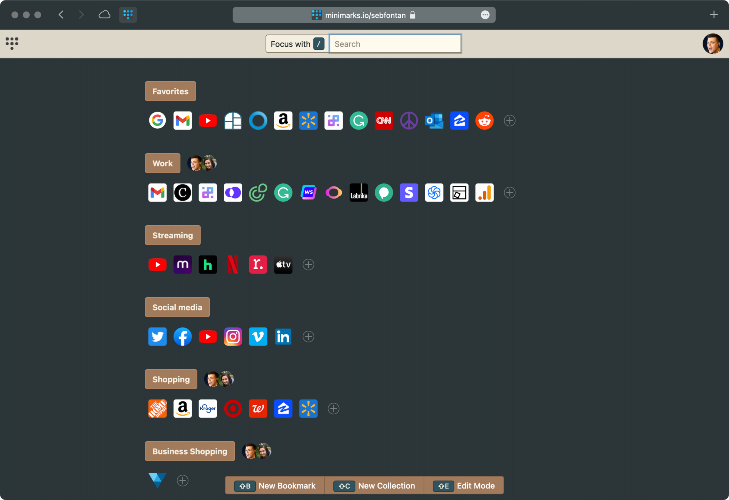Image resolution: width=729 pixels, height=500 pixels.
Task: Open the Walmart bookmark in Shopping
Action: tap(308, 409)
